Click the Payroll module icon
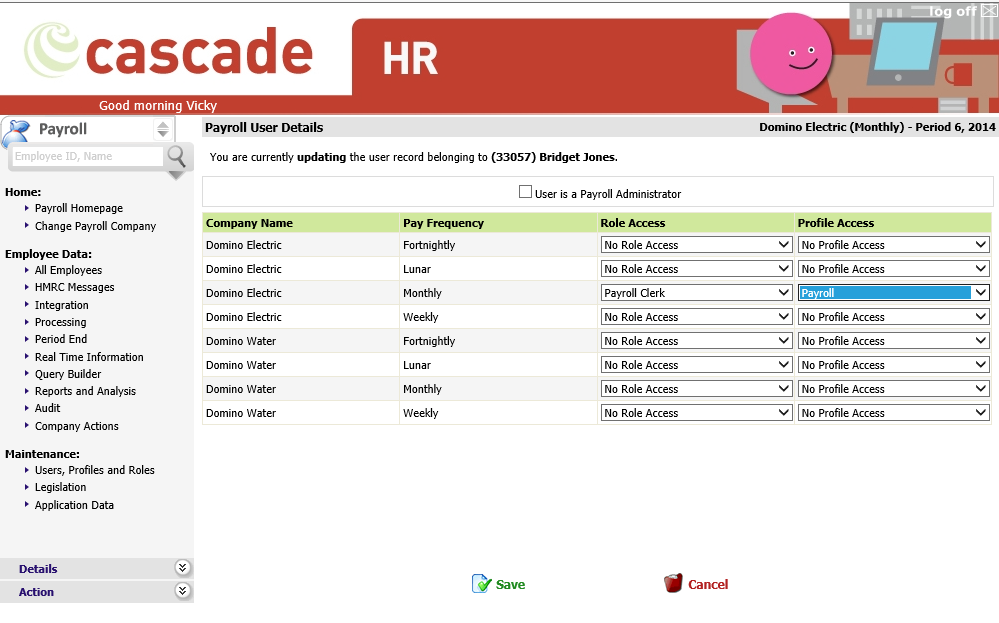The height and width of the screenshot is (623, 999). point(17,132)
